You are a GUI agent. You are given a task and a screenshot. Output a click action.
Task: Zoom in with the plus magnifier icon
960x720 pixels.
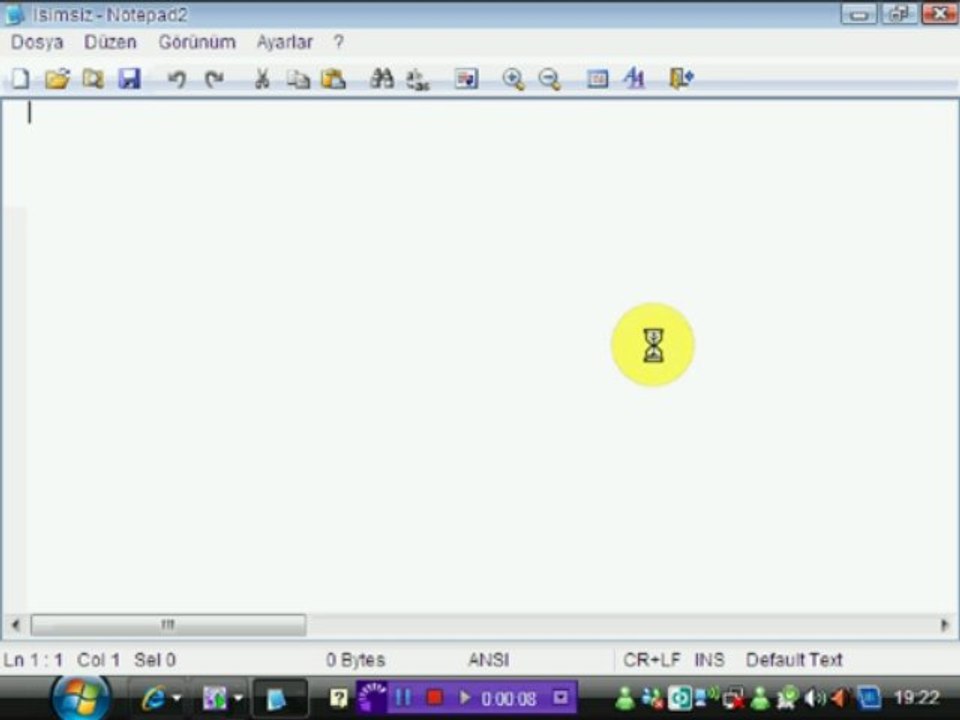click(513, 79)
